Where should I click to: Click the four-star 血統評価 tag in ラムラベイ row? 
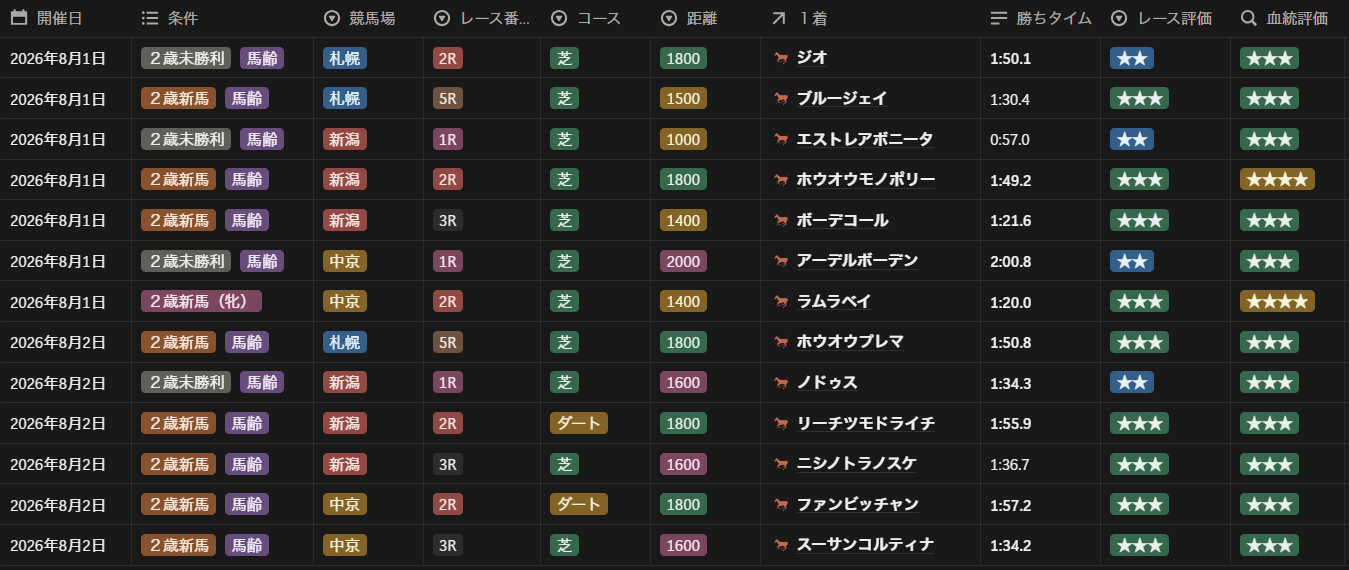click(1277, 301)
